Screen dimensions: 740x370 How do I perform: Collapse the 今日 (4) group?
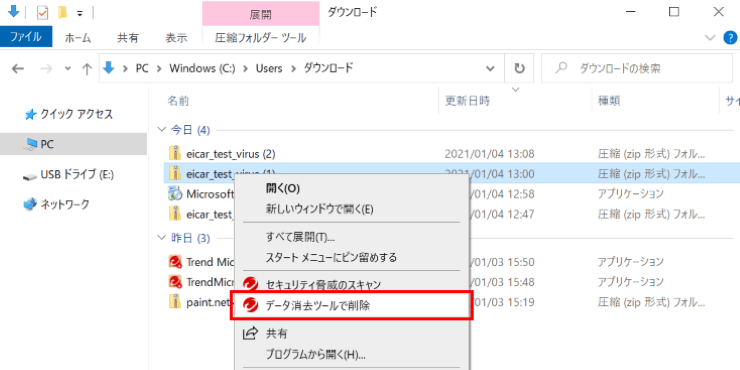click(162, 129)
